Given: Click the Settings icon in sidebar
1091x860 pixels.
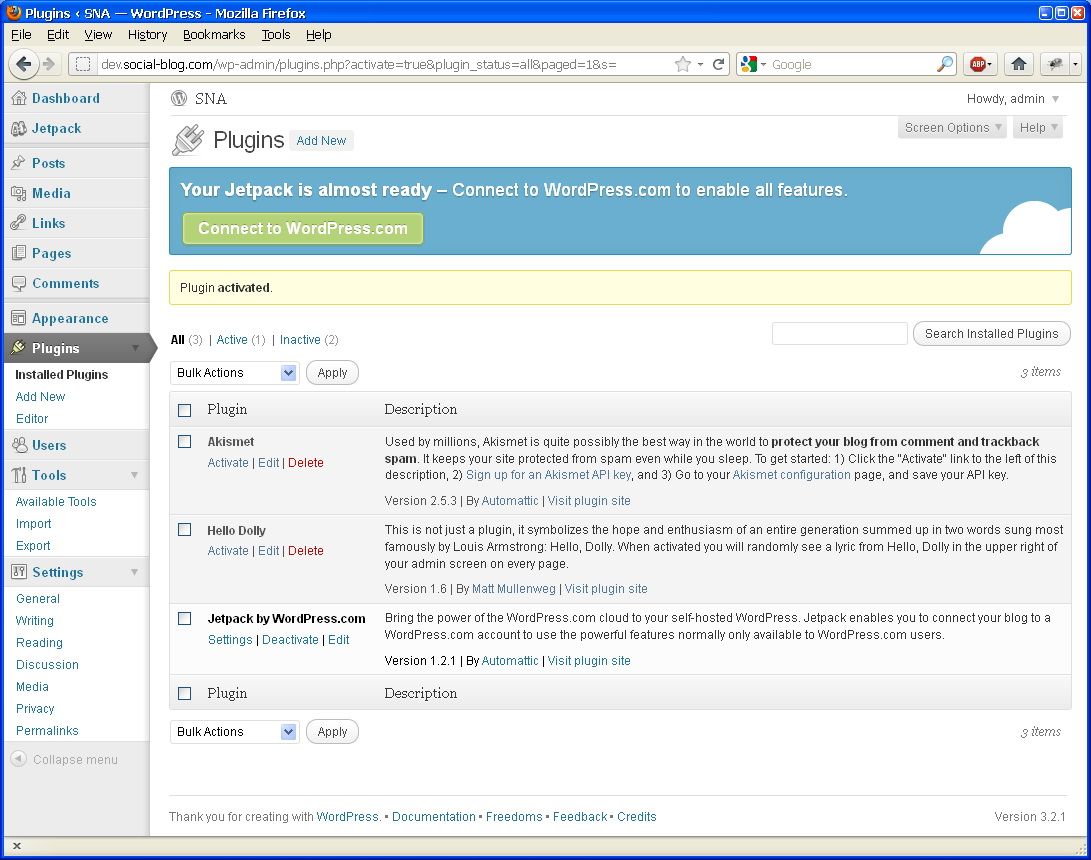Looking at the screenshot, I should [x=19, y=572].
